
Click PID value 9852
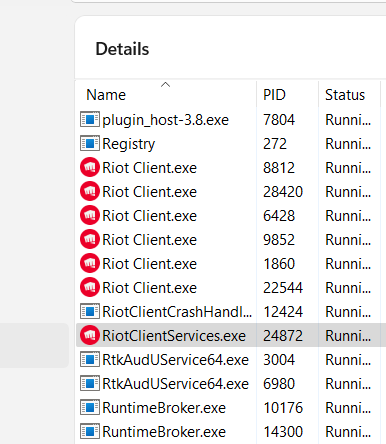279,240
